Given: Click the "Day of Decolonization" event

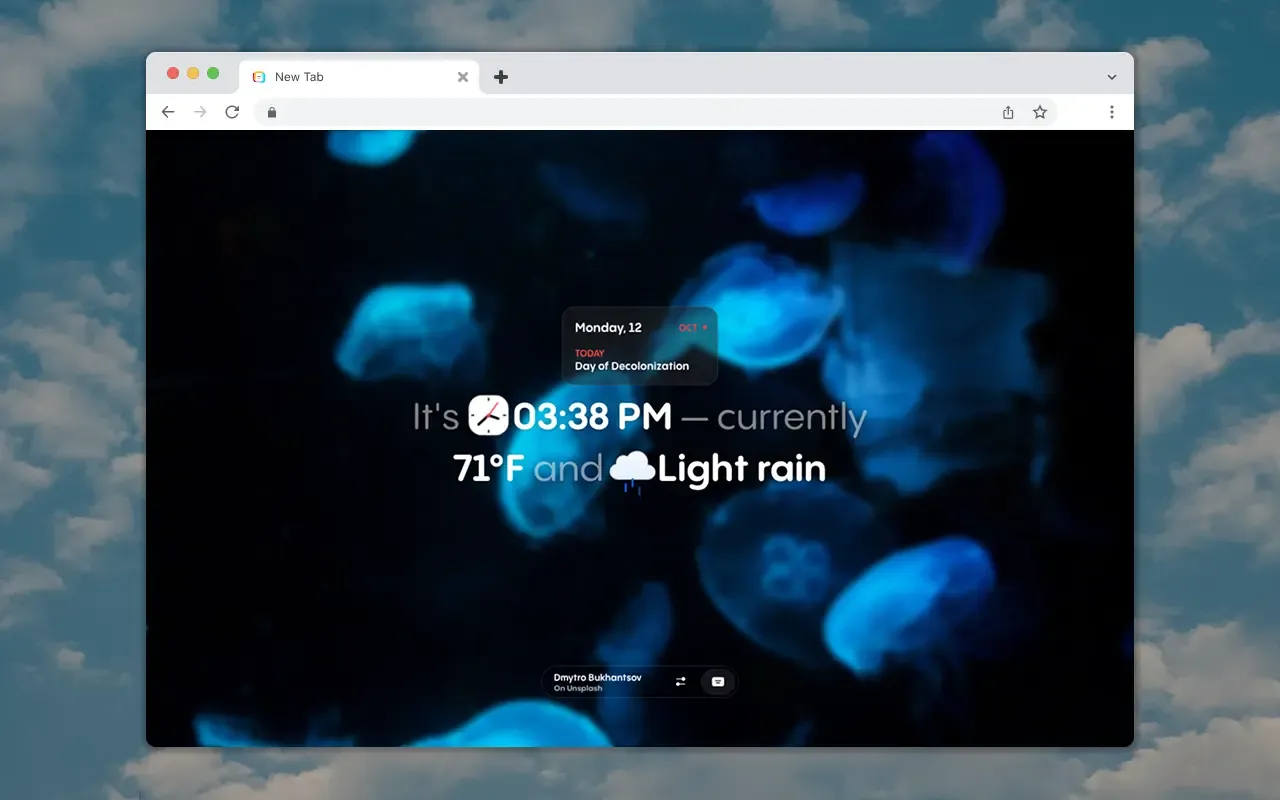Looking at the screenshot, I should coord(632,366).
